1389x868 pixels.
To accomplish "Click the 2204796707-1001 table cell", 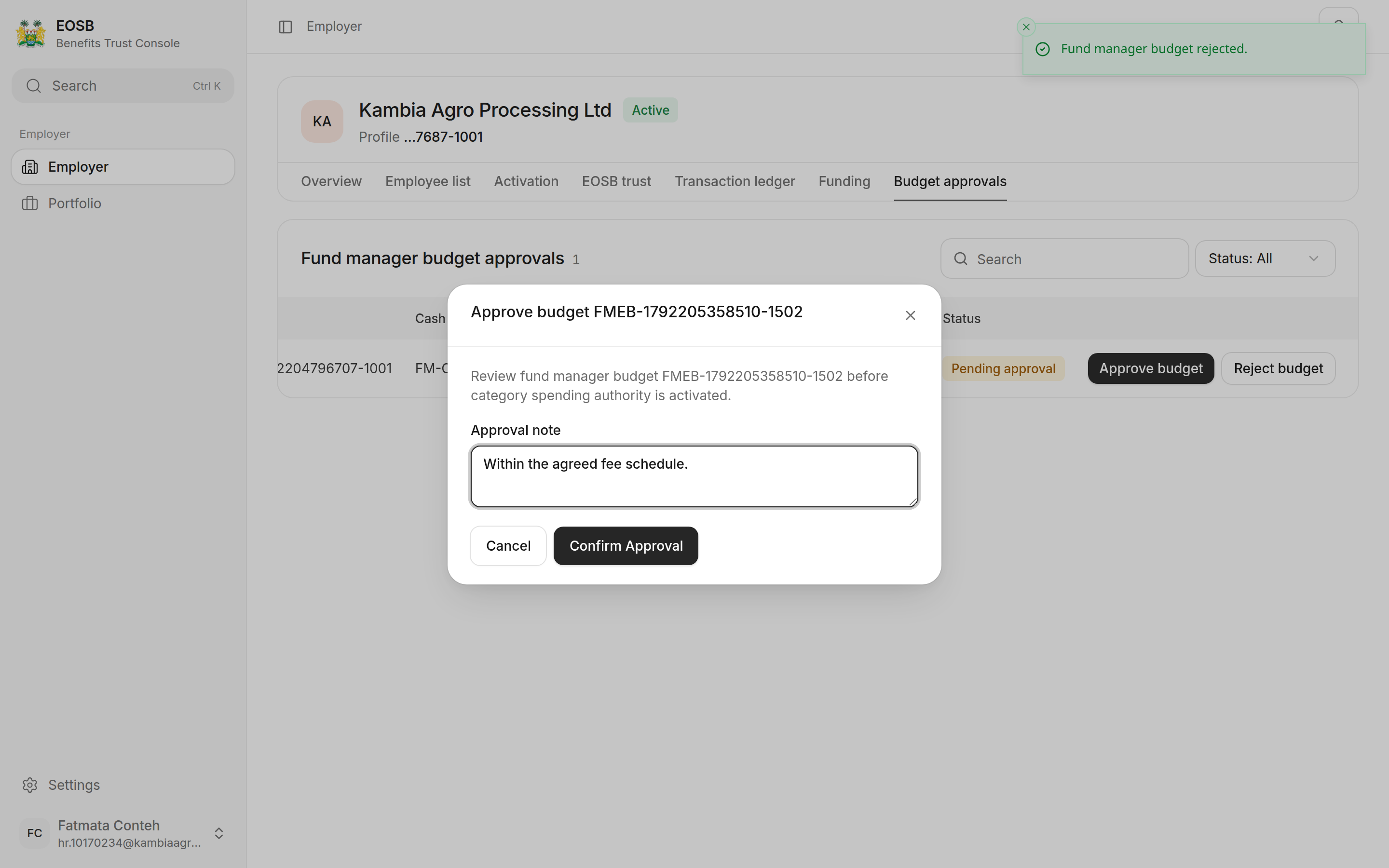I will [335, 368].
